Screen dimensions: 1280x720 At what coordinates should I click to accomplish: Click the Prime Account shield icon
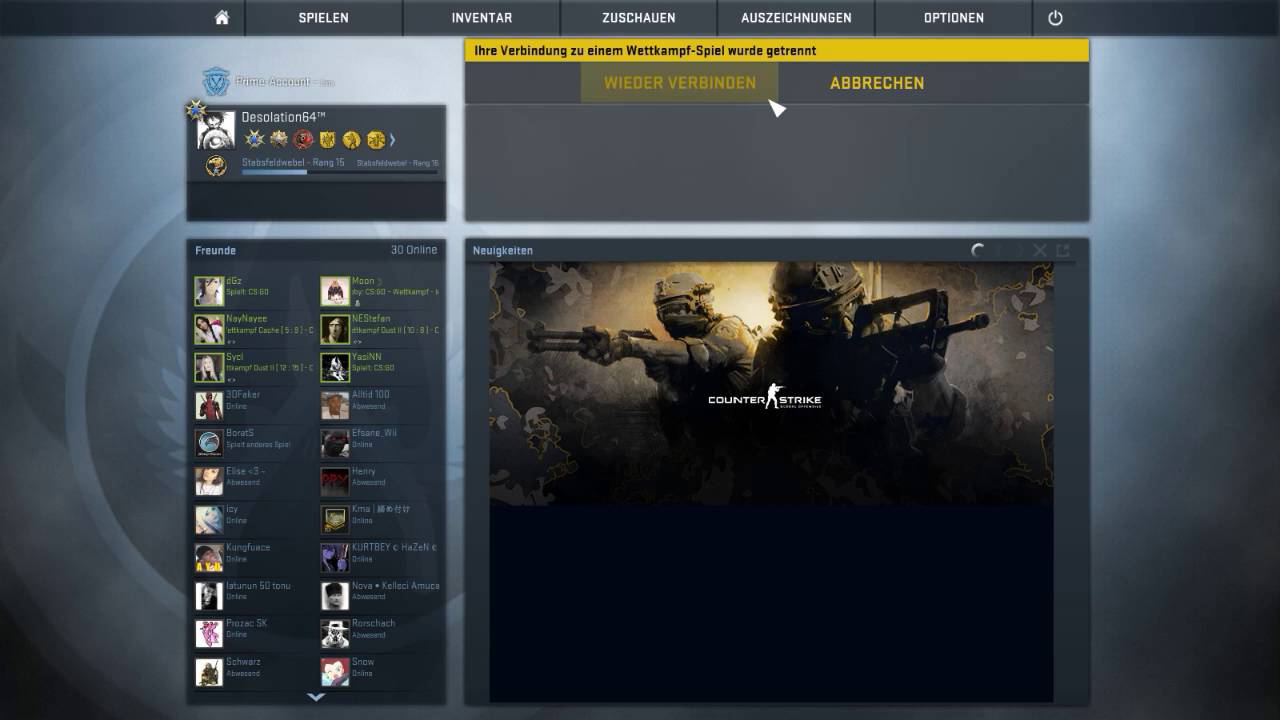[216, 82]
